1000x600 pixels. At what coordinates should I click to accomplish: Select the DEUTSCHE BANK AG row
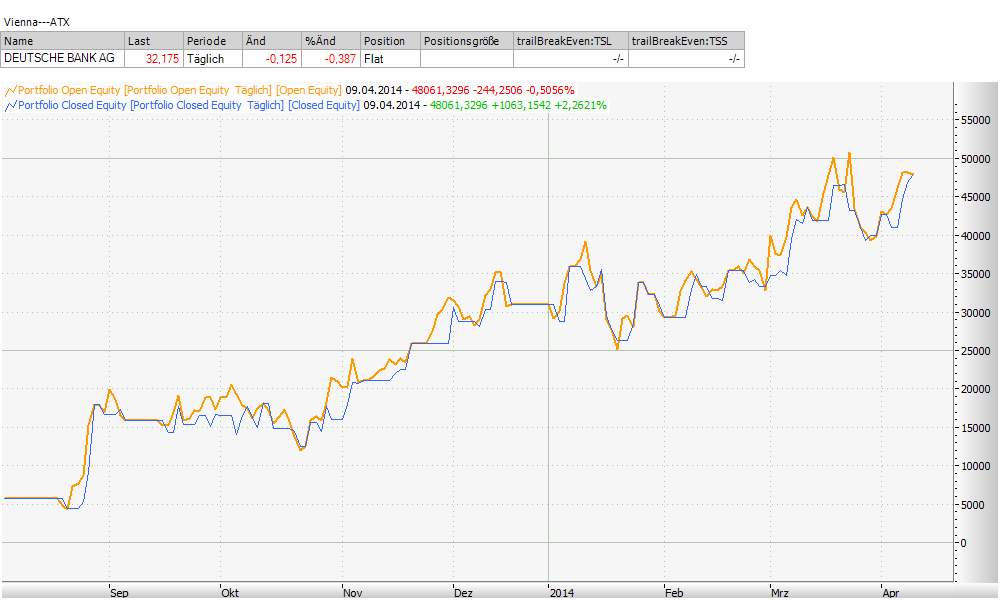[60, 59]
